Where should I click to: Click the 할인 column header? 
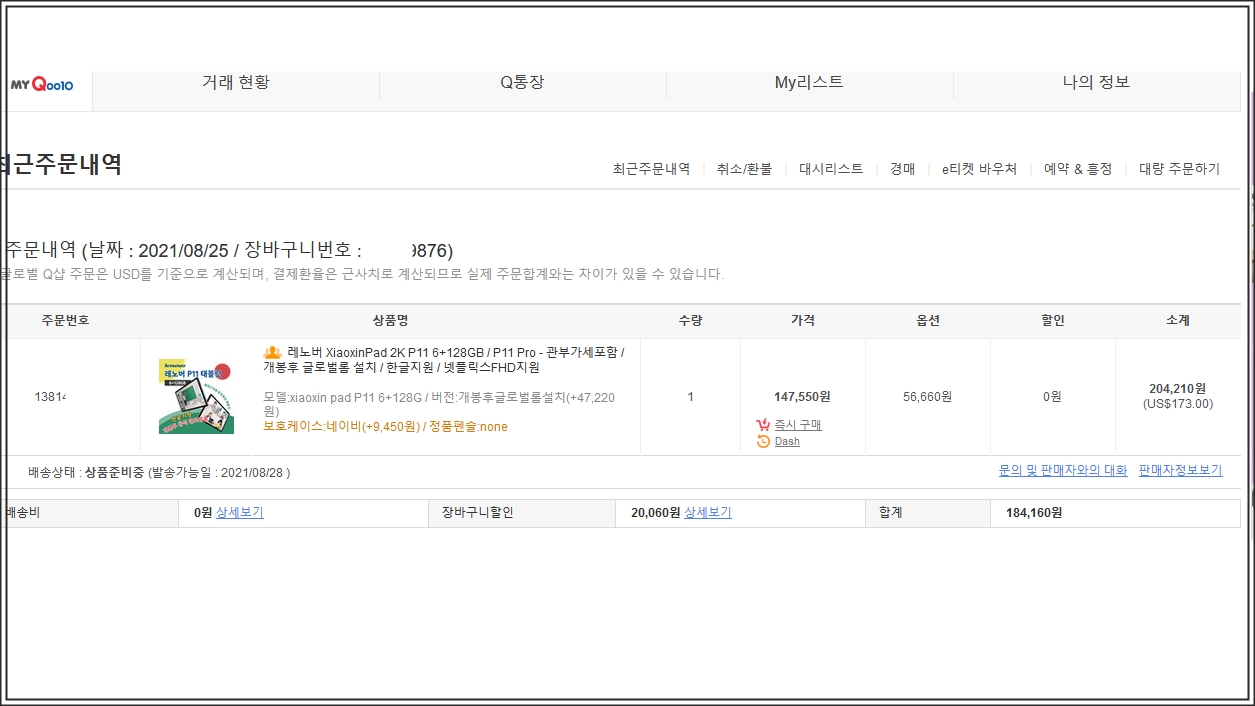click(x=1053, y=320)
